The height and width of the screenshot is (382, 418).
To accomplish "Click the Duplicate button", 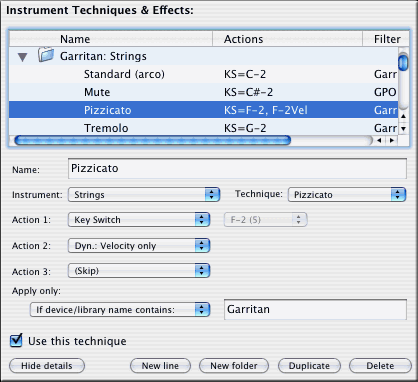I will [309, 366].
